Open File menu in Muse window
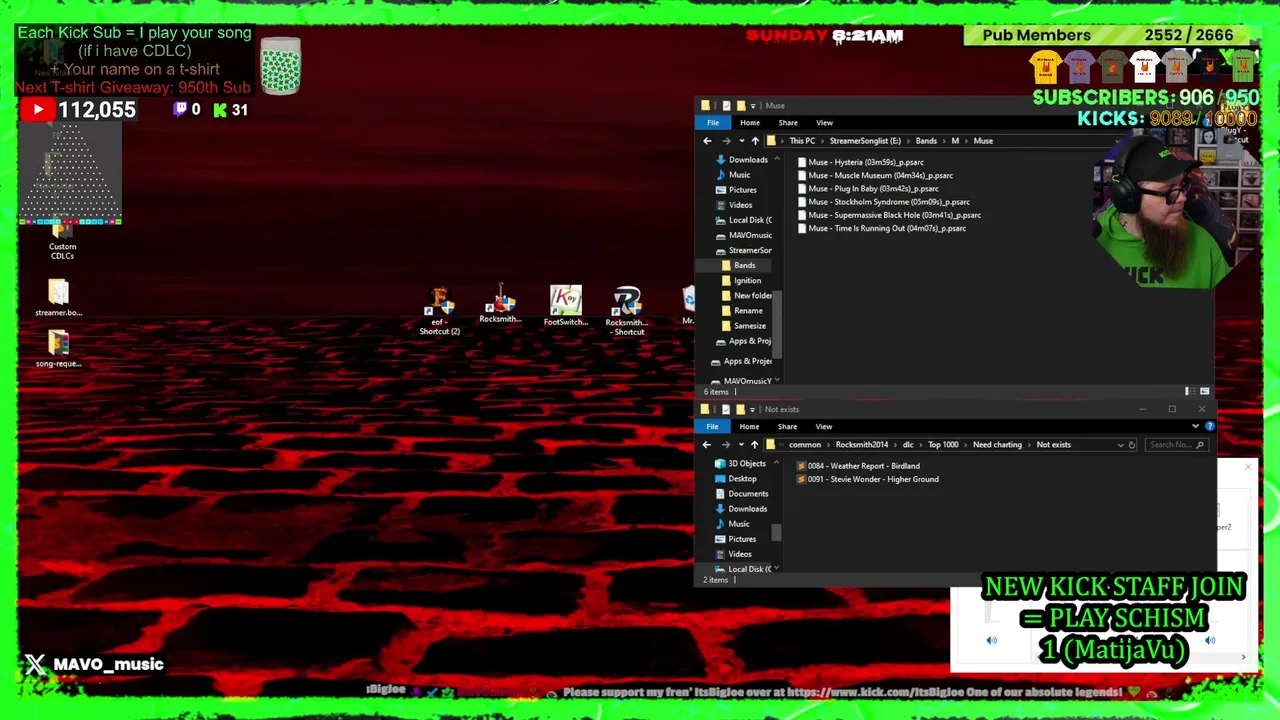 (x=713, y=123)
